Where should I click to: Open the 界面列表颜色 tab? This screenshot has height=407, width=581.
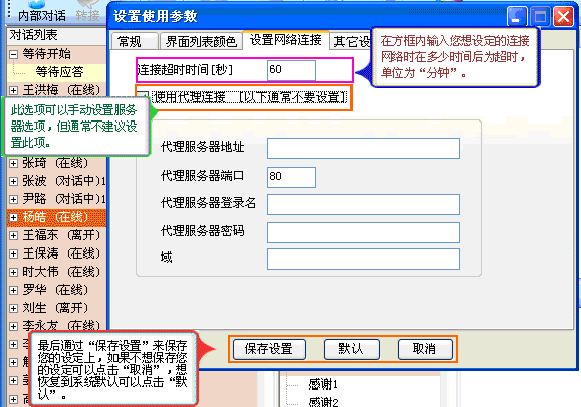(x=201, y=41)
